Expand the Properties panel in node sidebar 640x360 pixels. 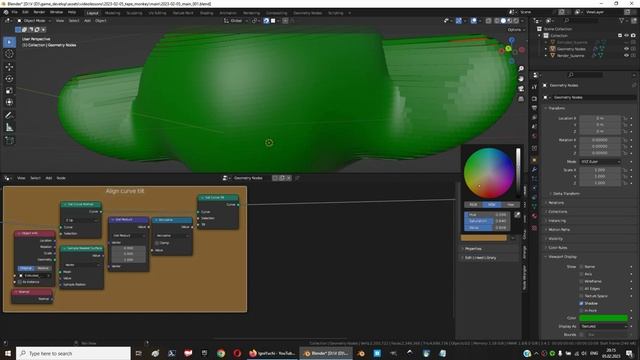point(473,249)
